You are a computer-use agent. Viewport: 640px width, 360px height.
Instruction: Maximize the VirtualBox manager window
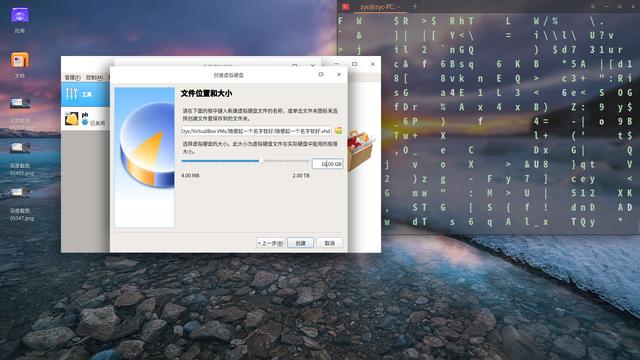point(355,64)
